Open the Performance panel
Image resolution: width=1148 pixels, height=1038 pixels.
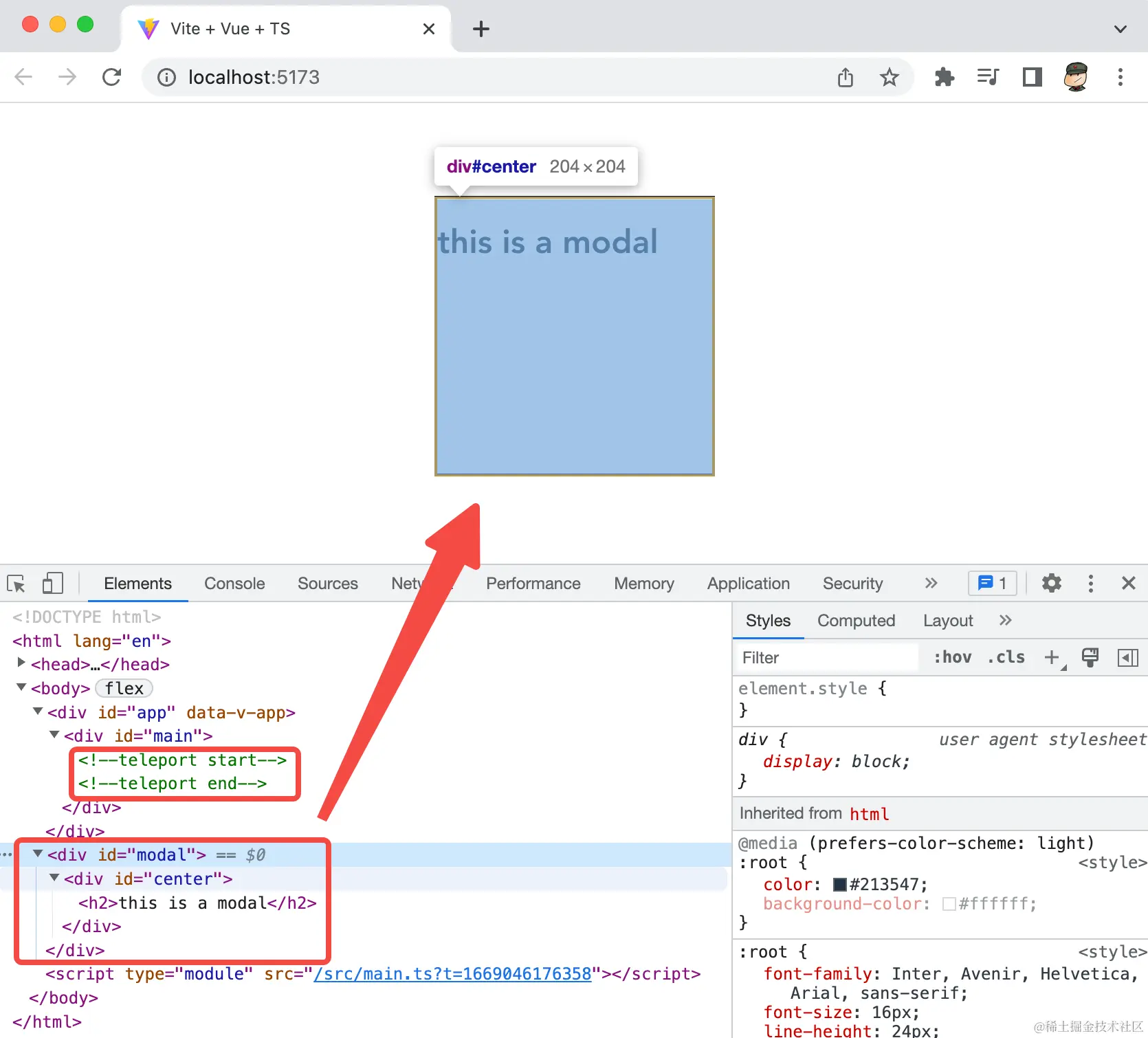point(533,583)
